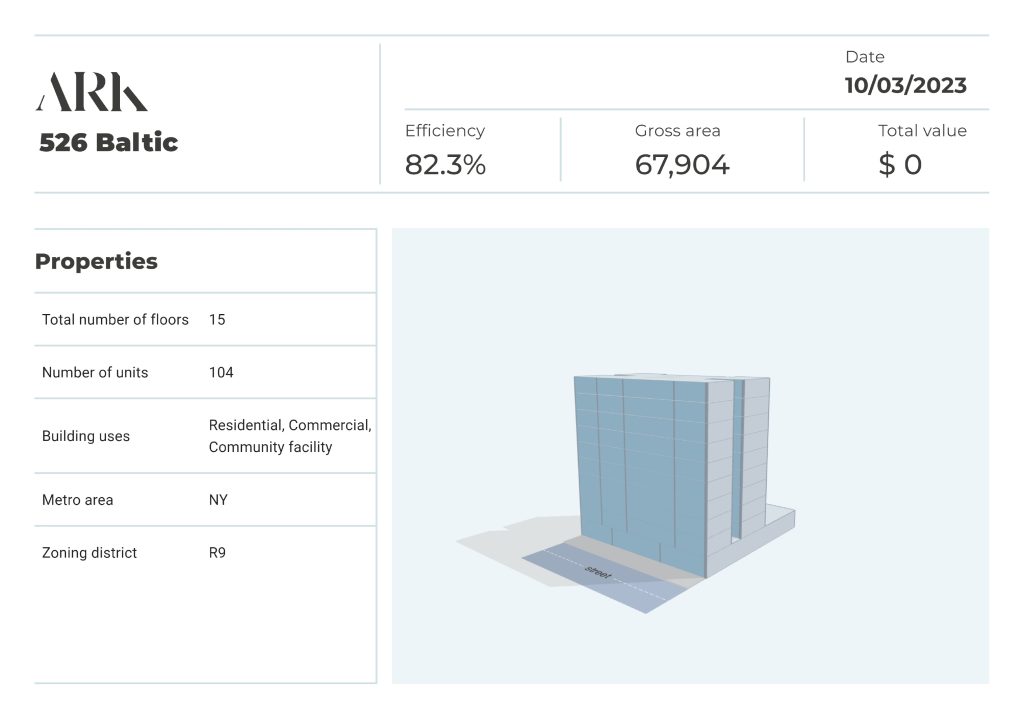
Task: Select the Zoning district value R9
Action: click(x=217, y=553)
